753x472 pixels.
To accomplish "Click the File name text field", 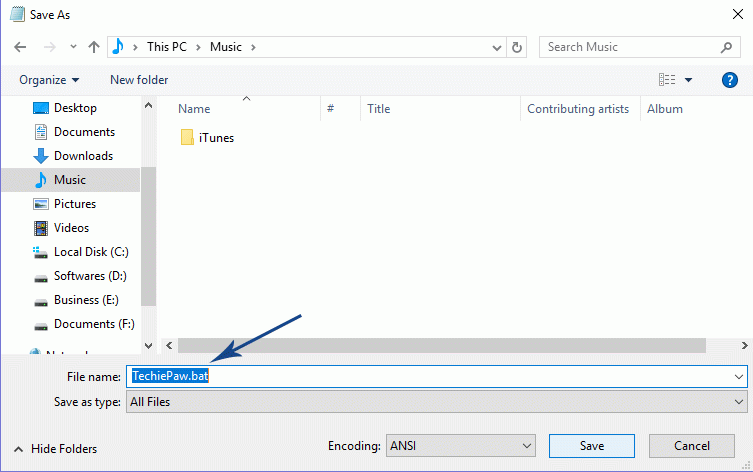I will (x=437, y=376).
